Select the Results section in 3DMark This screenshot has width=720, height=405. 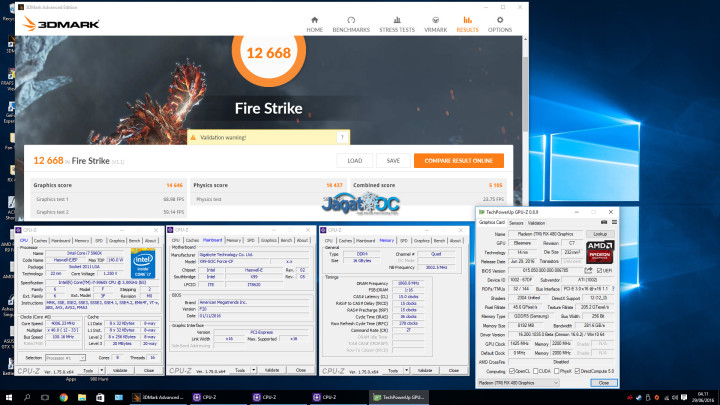(467, 24)
